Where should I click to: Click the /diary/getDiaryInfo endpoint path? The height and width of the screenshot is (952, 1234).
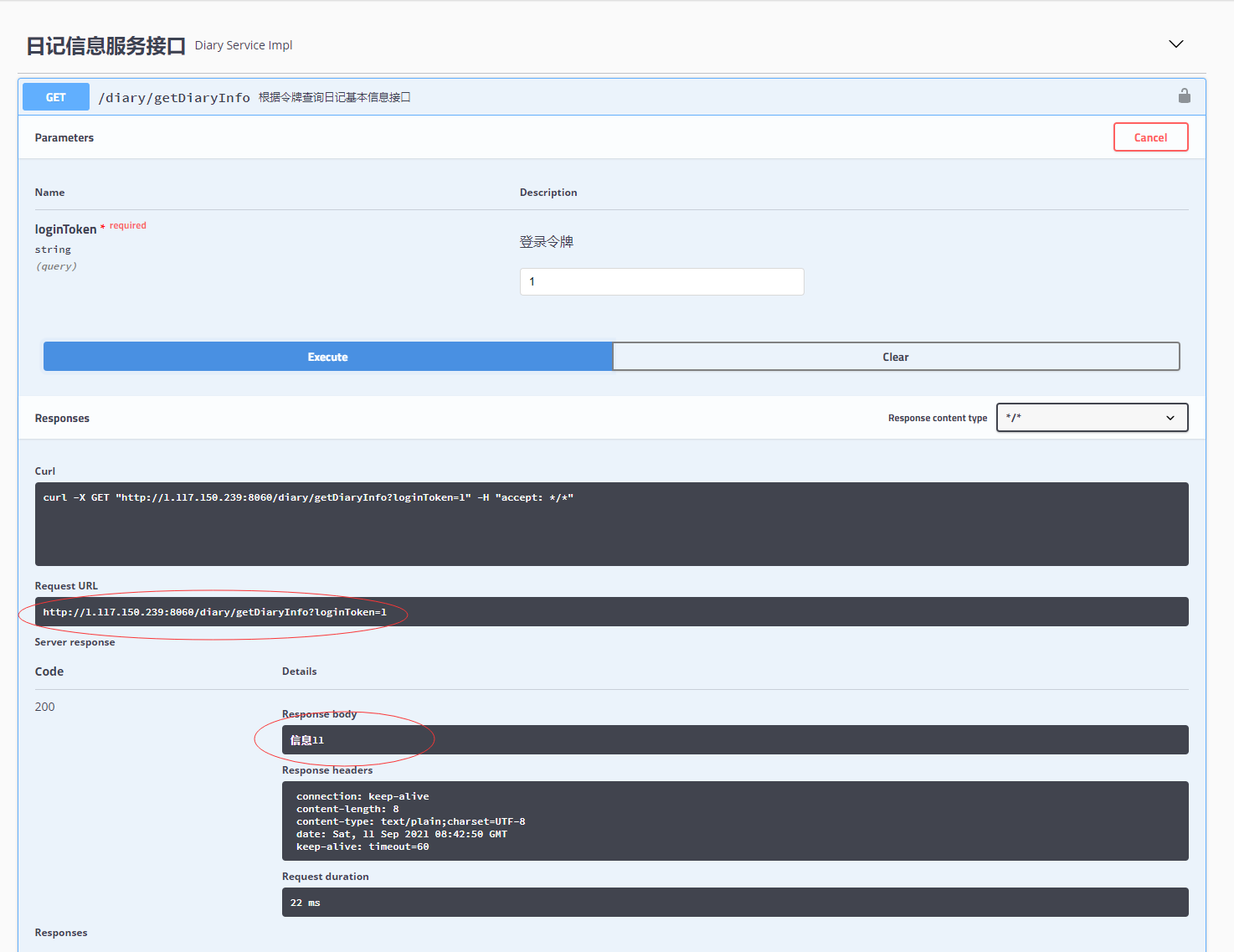174,98
